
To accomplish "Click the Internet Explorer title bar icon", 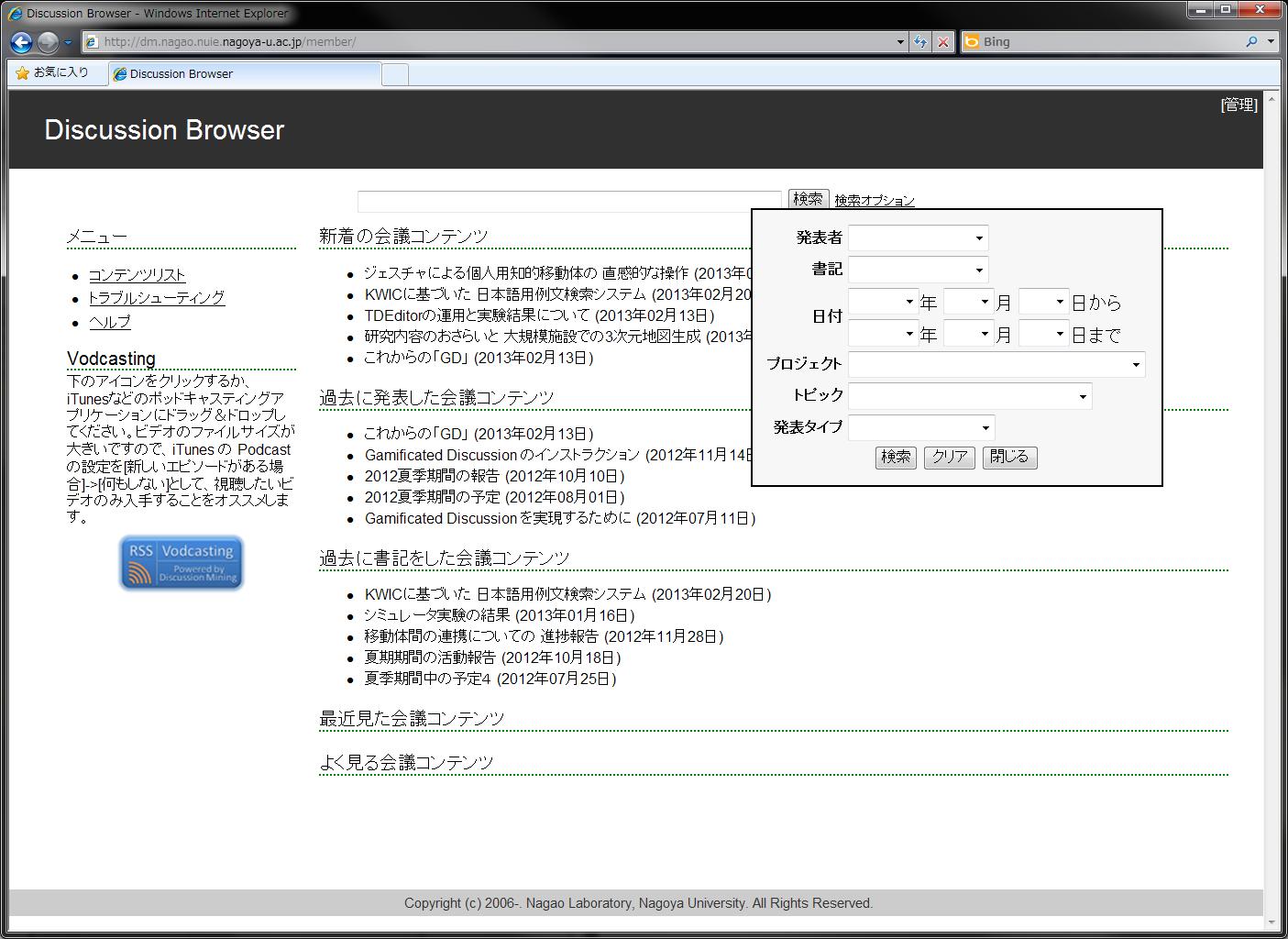I will [16, 13].
